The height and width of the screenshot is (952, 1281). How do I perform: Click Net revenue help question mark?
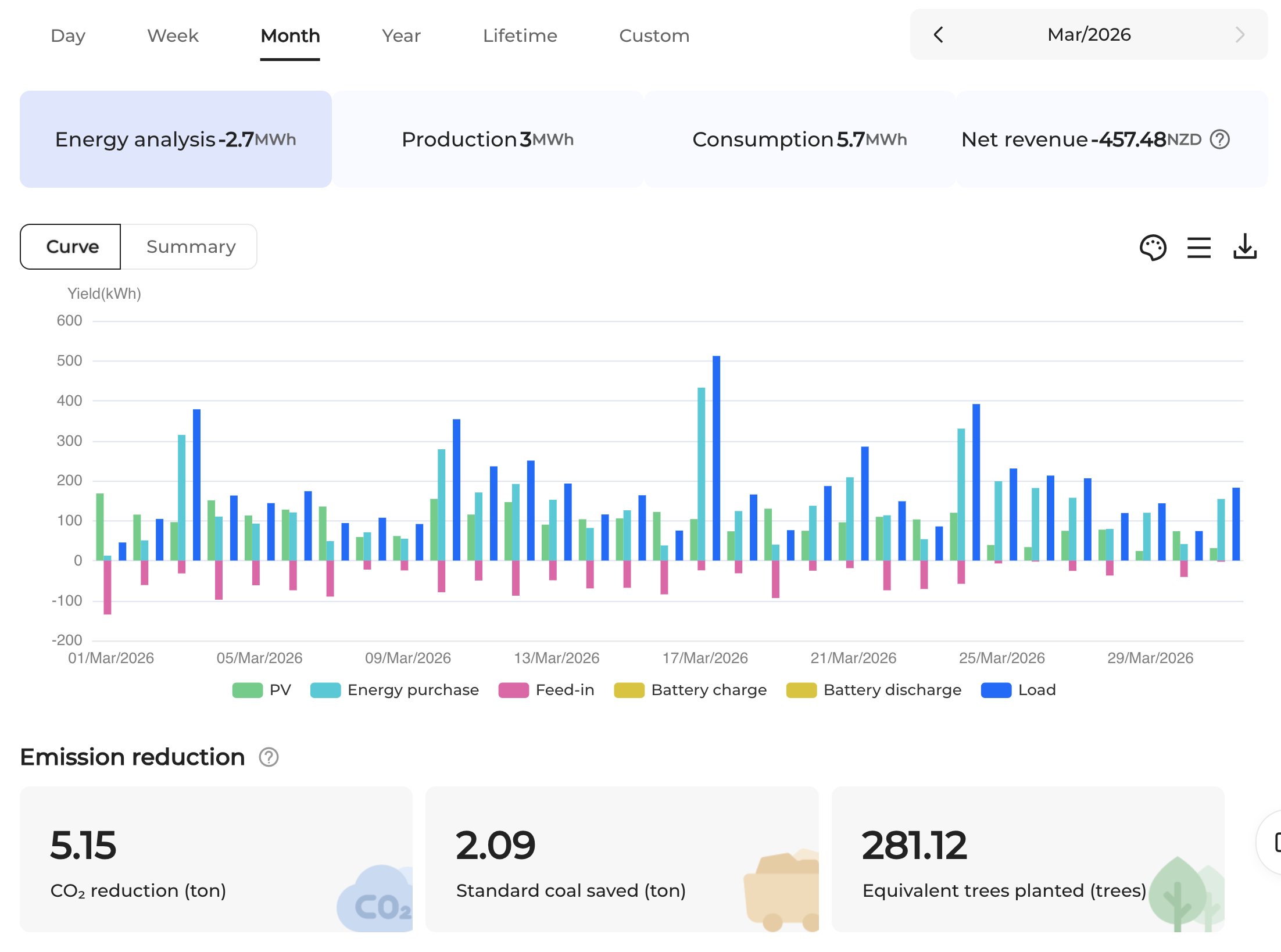pyautogui.click(x=1219, y=139)
